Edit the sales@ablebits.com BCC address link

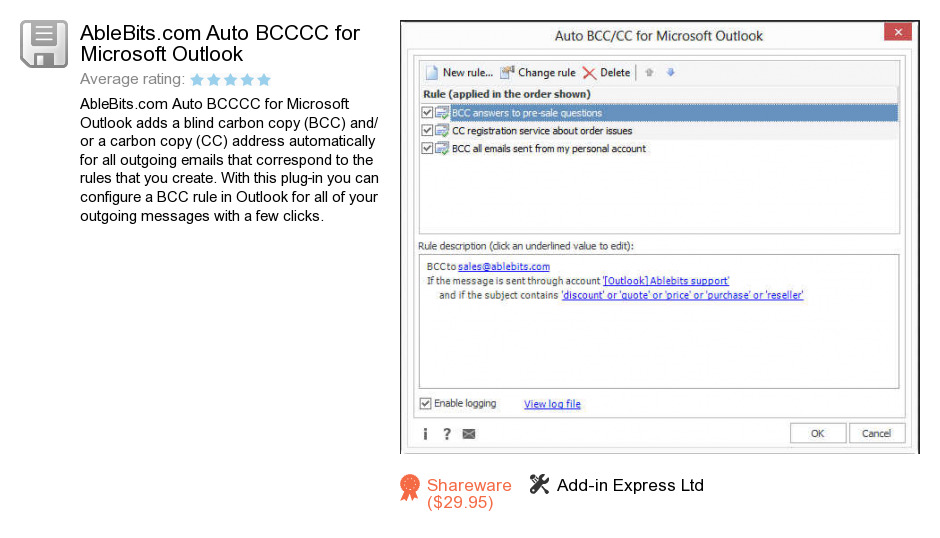click(504, 266)
